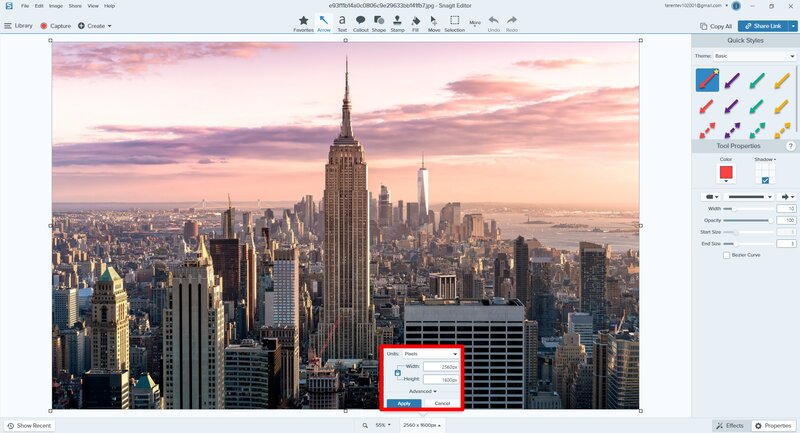Pick the Fill bucket tool

click(414, 21)
